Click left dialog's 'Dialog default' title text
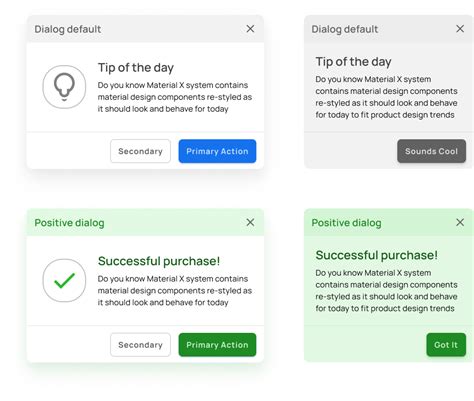The image size is (474, 401). [x=68, y=29]
